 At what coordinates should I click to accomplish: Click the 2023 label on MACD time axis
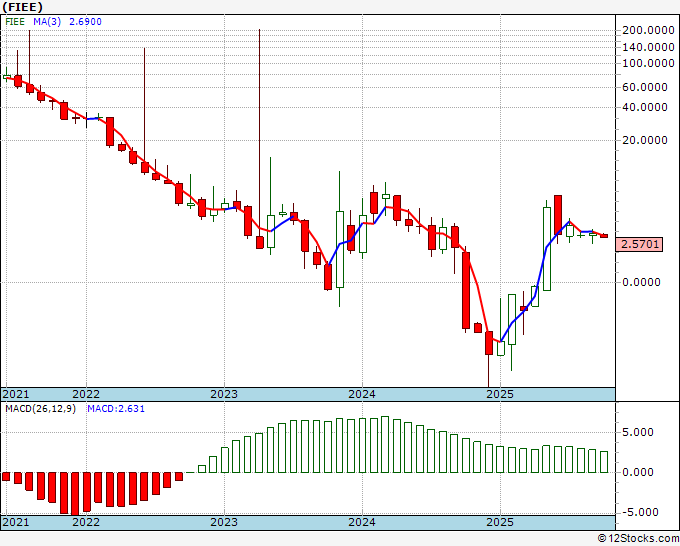pyautogui.click(x=224, y=522)
